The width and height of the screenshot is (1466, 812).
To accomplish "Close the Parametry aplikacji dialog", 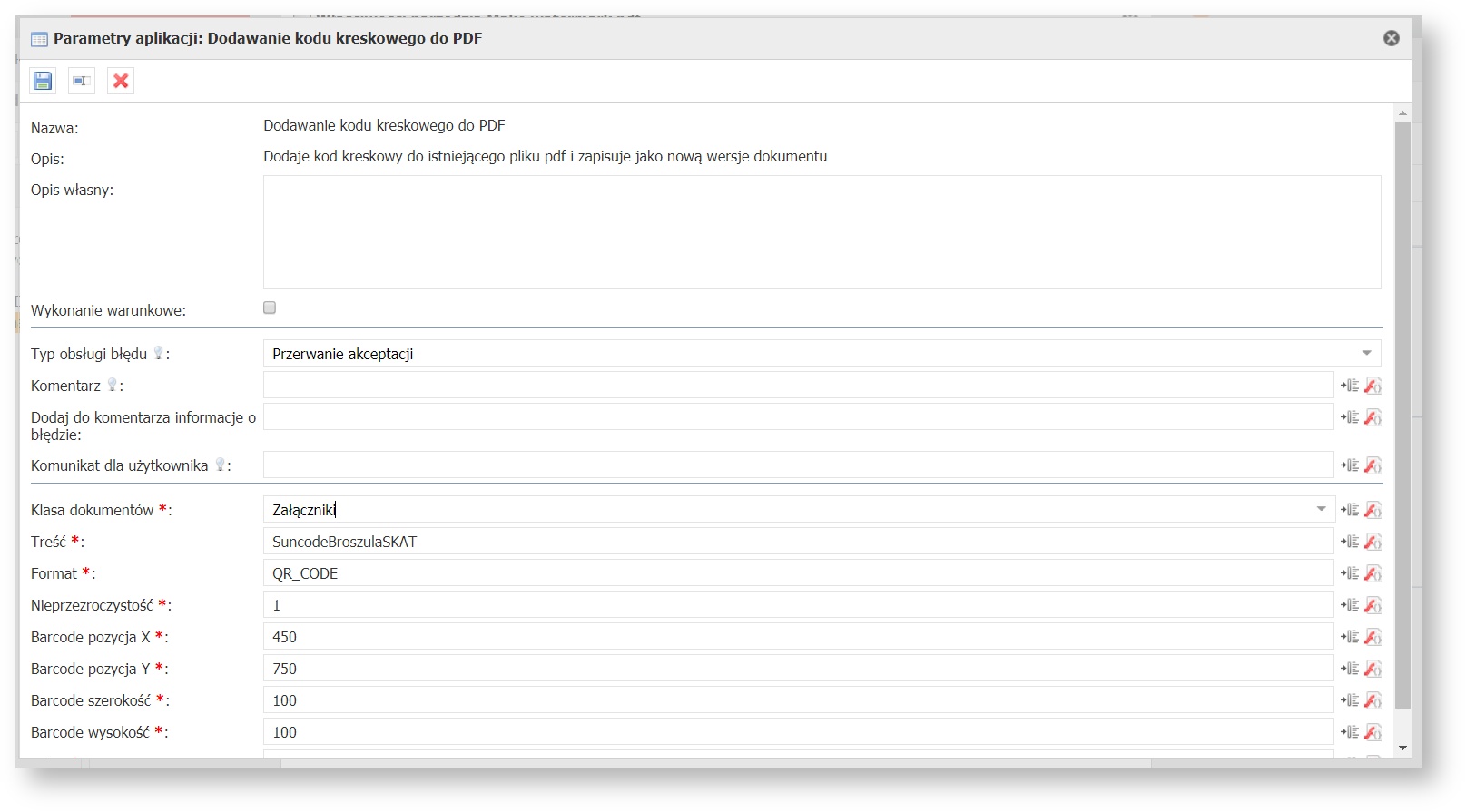I will point(1391,38).
